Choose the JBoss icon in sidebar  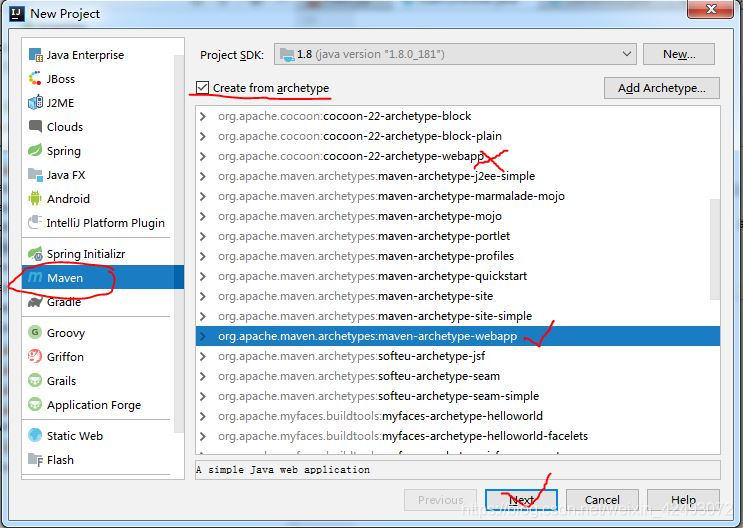[x=35, y=79]
